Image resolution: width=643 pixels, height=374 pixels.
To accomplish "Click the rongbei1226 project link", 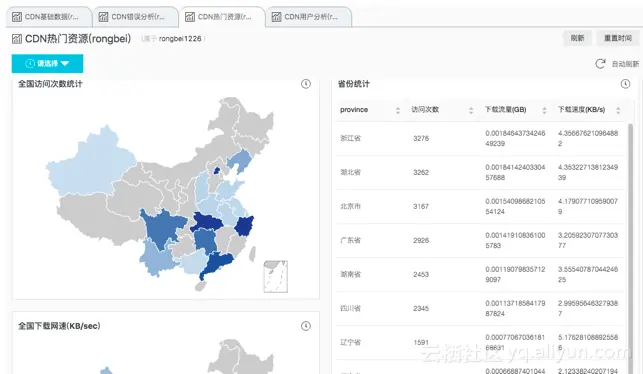I will tap(180, 39).
